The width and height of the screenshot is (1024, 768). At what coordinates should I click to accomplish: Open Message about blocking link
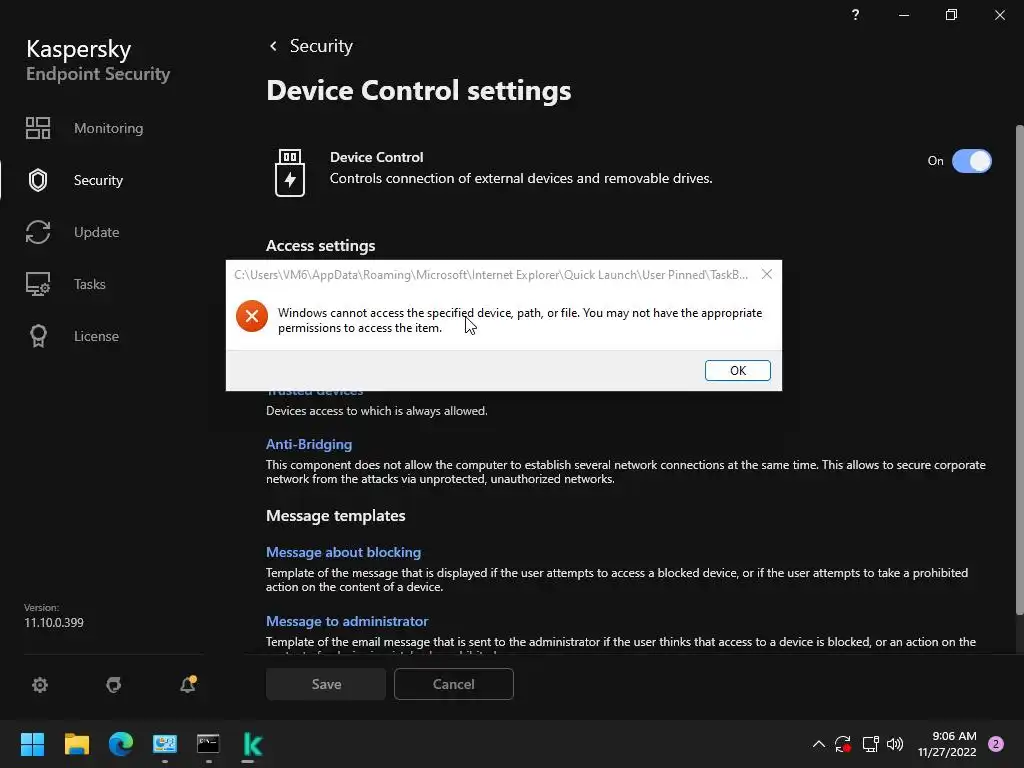tap(344, 552)
